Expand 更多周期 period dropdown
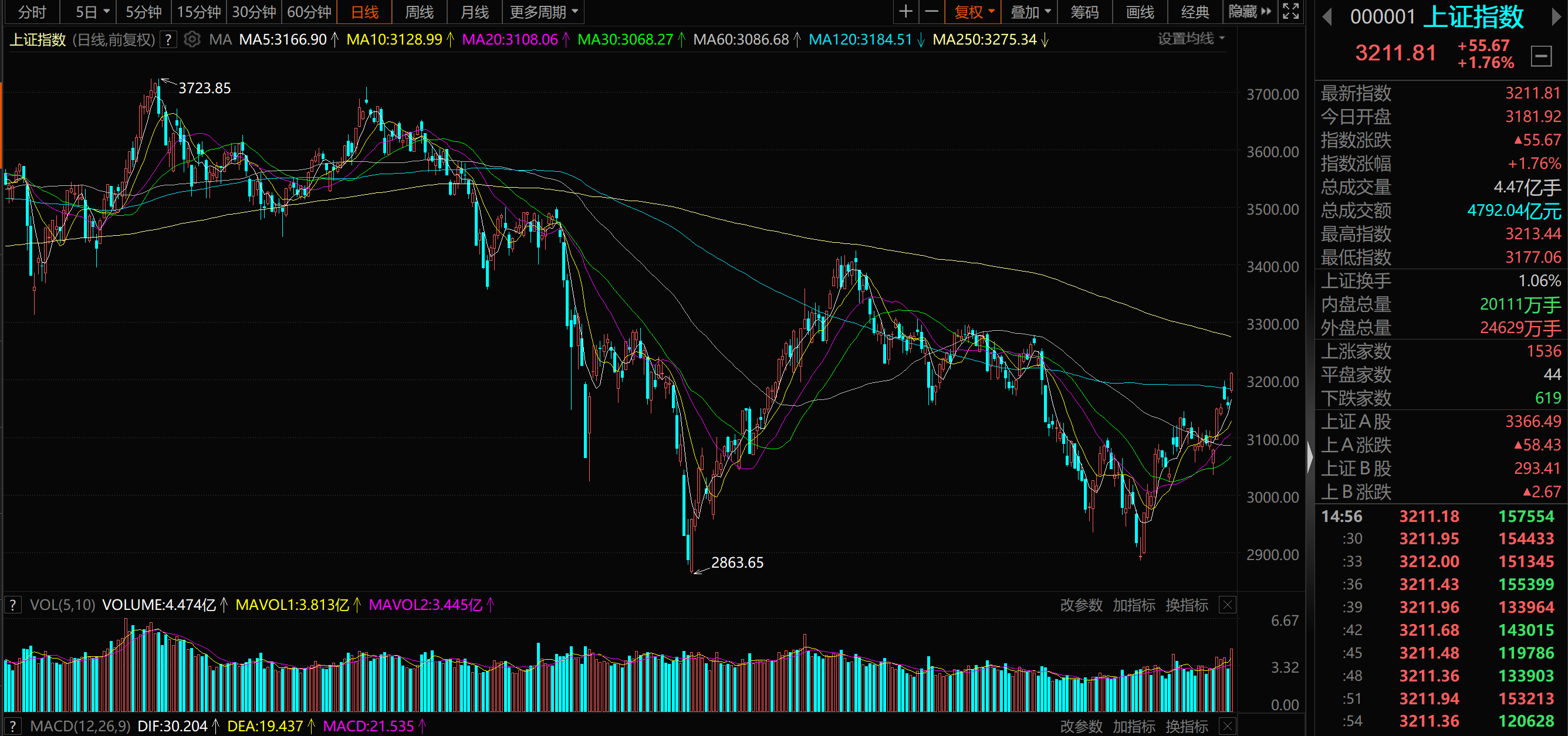Screen dimensions: 1568x736 click(543, 12)
